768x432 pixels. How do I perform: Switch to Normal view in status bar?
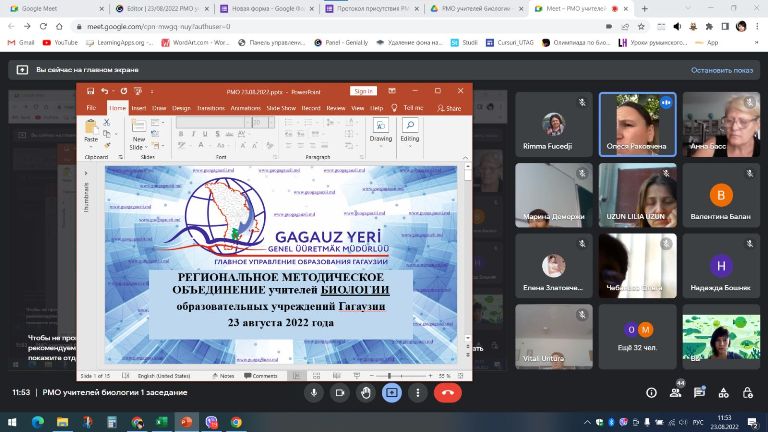(297, 376)
